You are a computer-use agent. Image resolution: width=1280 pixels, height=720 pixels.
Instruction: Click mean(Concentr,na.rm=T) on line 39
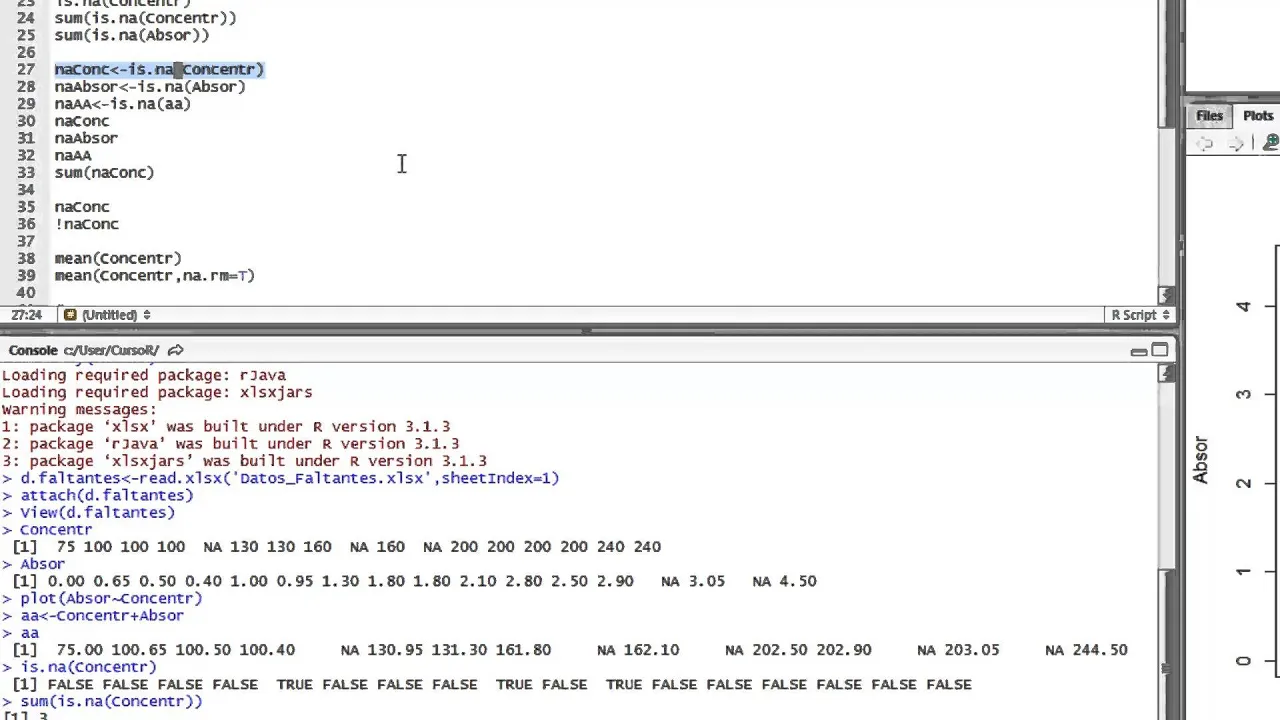155,275
